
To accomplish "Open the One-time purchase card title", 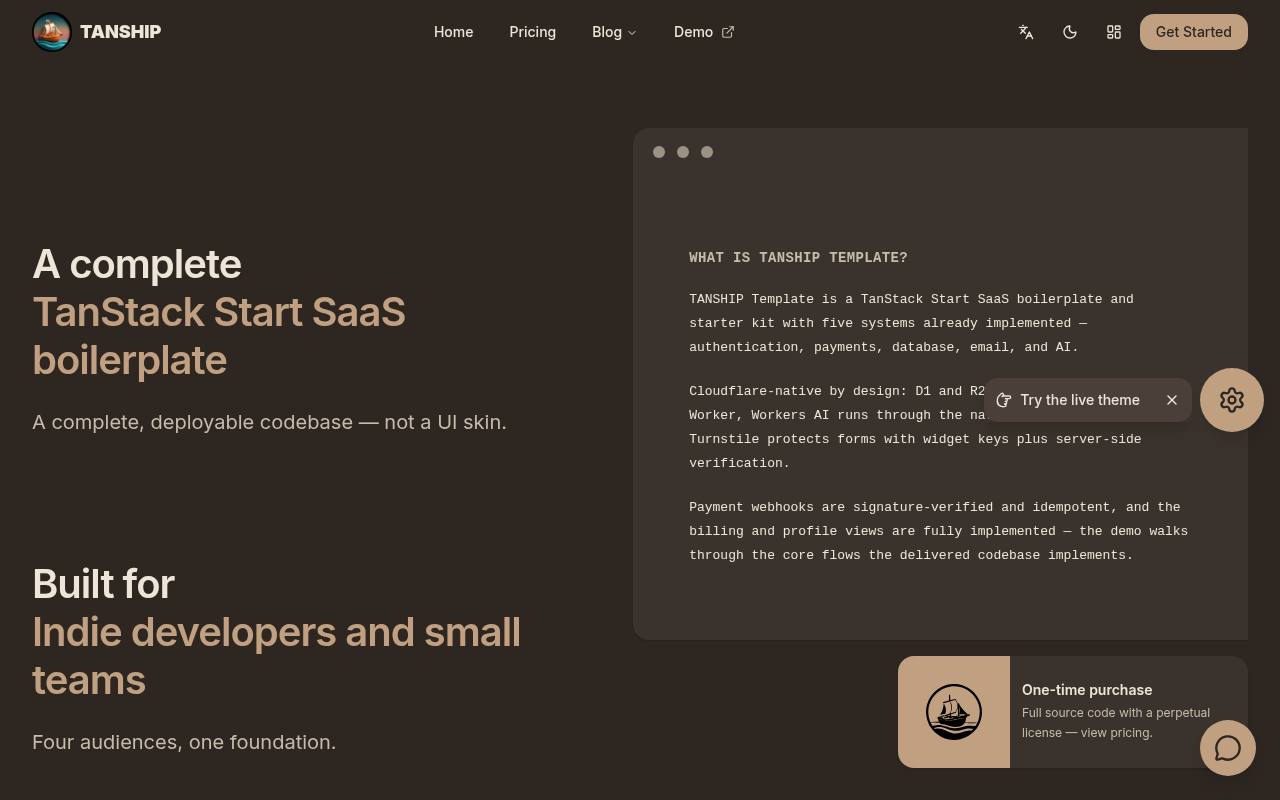I will tap(1087, 690).
